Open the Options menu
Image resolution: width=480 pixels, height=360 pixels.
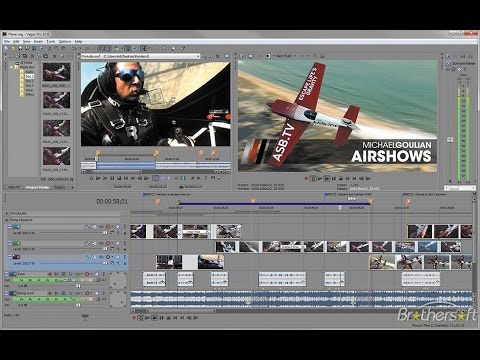pyautogui.click(x=65, y=41)
